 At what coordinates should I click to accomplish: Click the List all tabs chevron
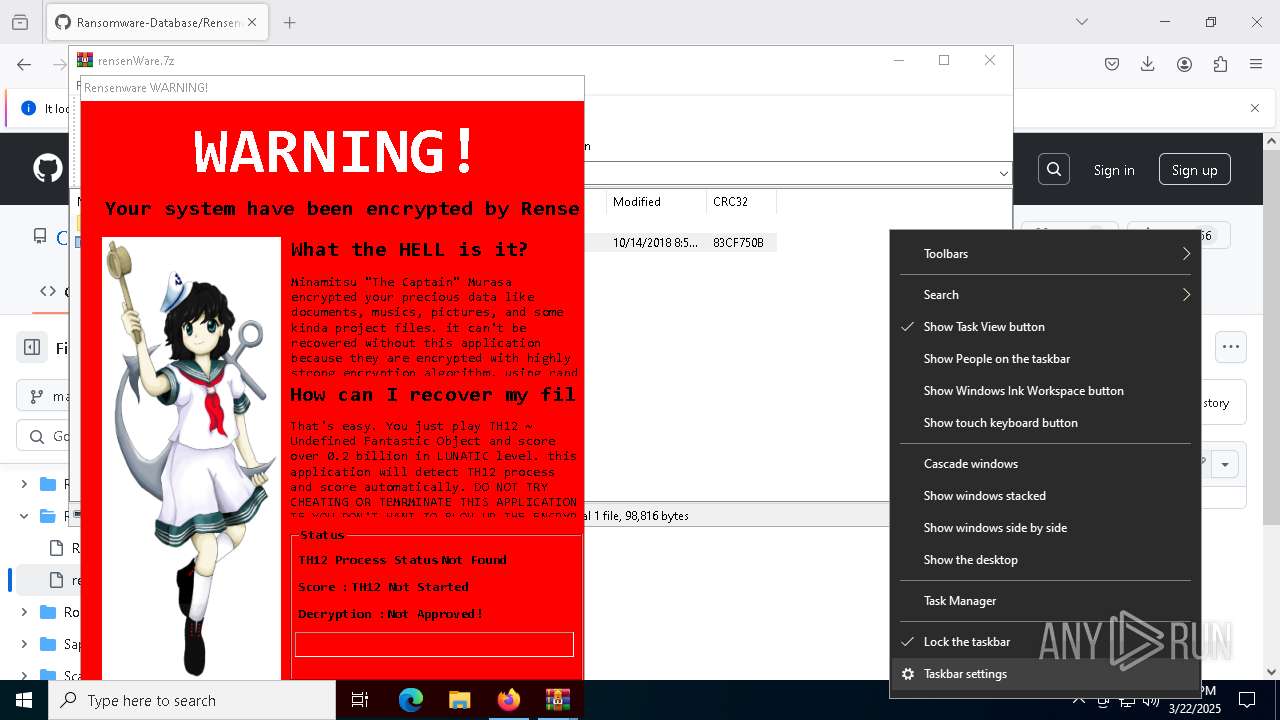click(1082, 22)
